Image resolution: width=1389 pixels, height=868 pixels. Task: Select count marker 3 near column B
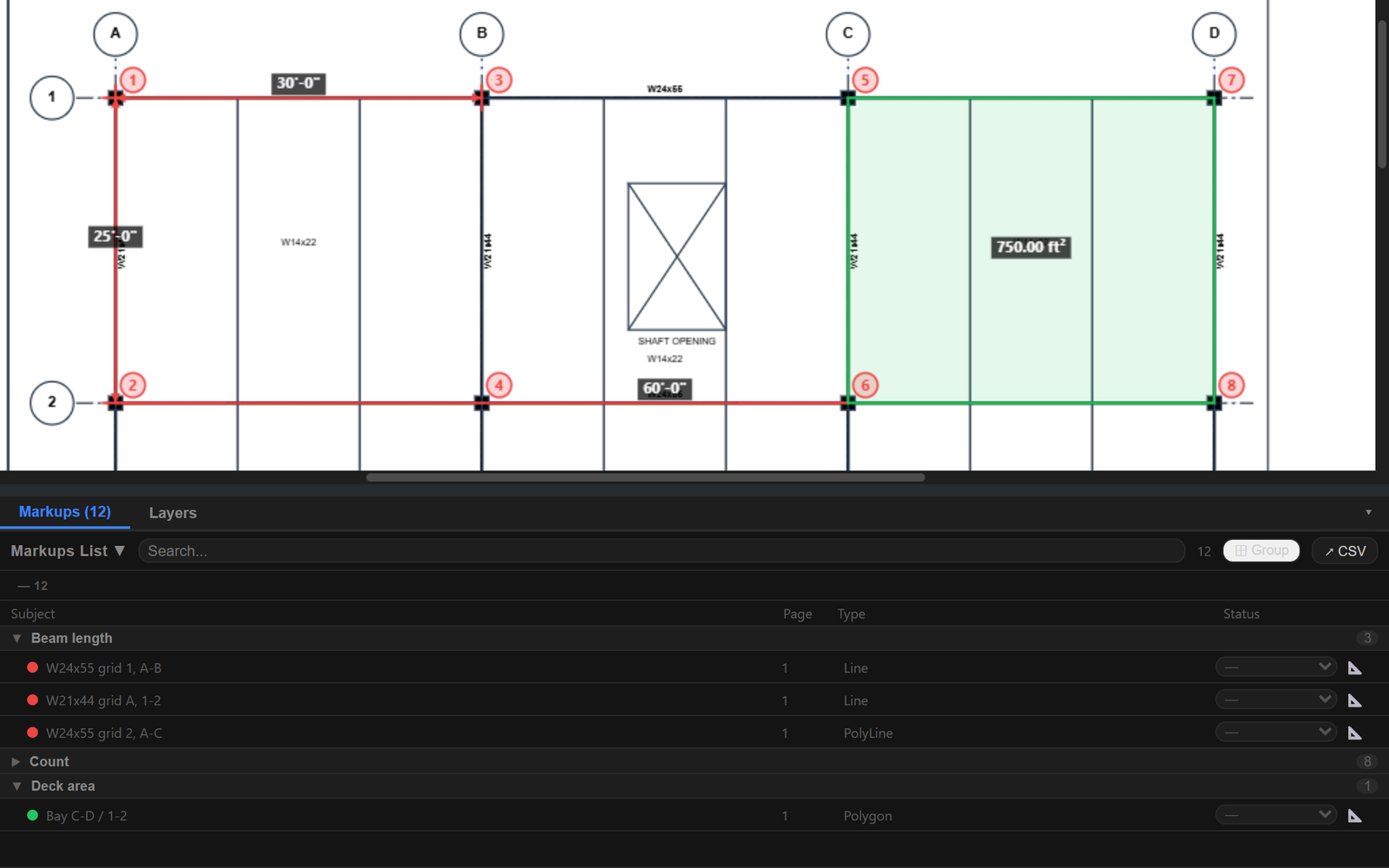click(x=499, y=81)
